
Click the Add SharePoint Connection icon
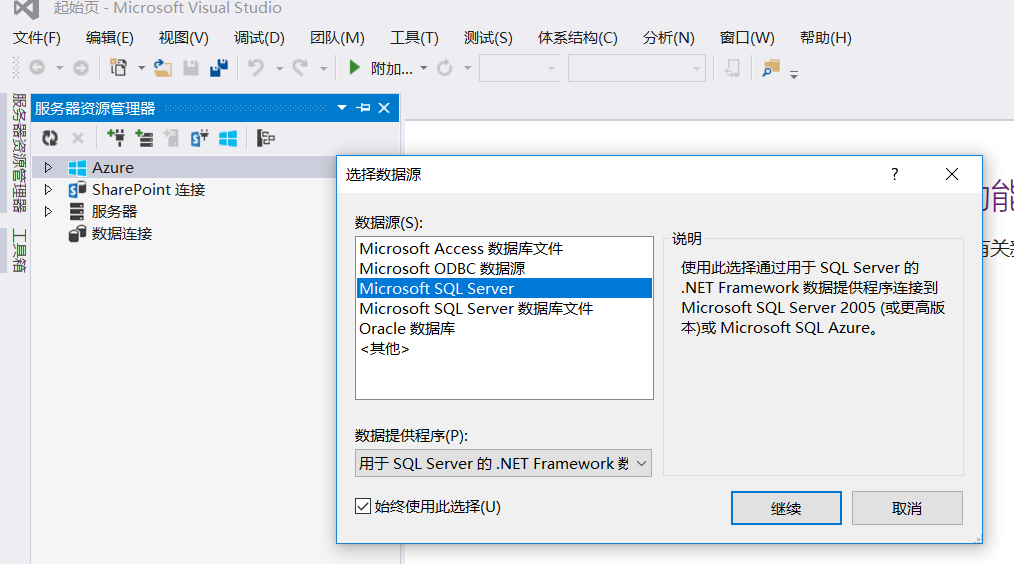pyautogui.click(x=200, y=138)
